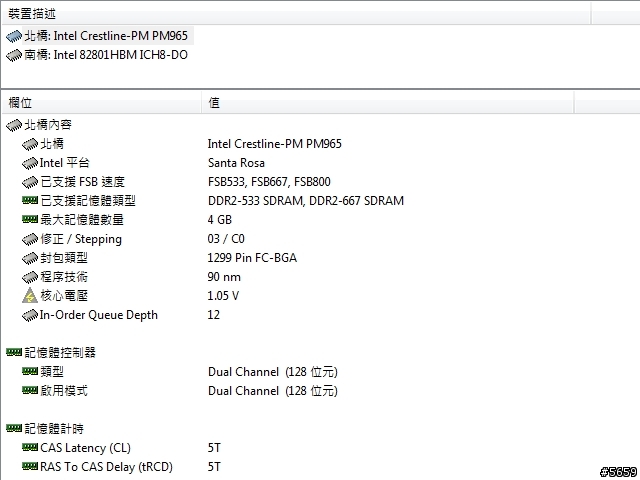Click the Dual Channel value for 啟用模式
Image resolution: width=640 pixels, height=480 pixels.
click(273, 391)
